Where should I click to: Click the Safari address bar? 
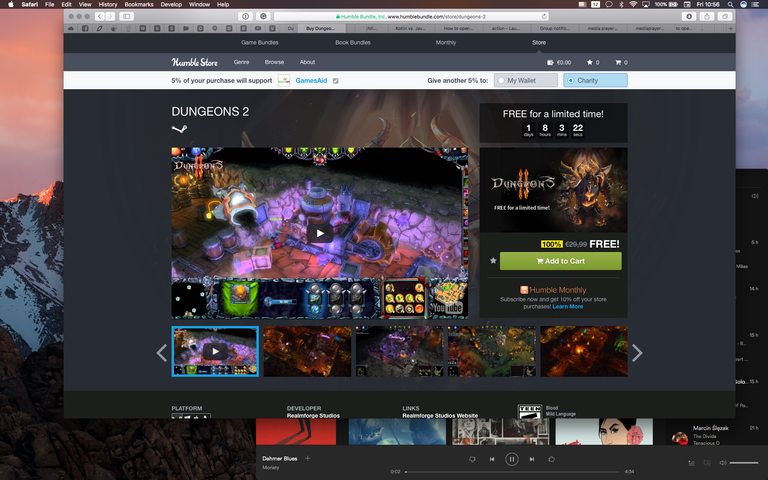click(x=410, y=16)
